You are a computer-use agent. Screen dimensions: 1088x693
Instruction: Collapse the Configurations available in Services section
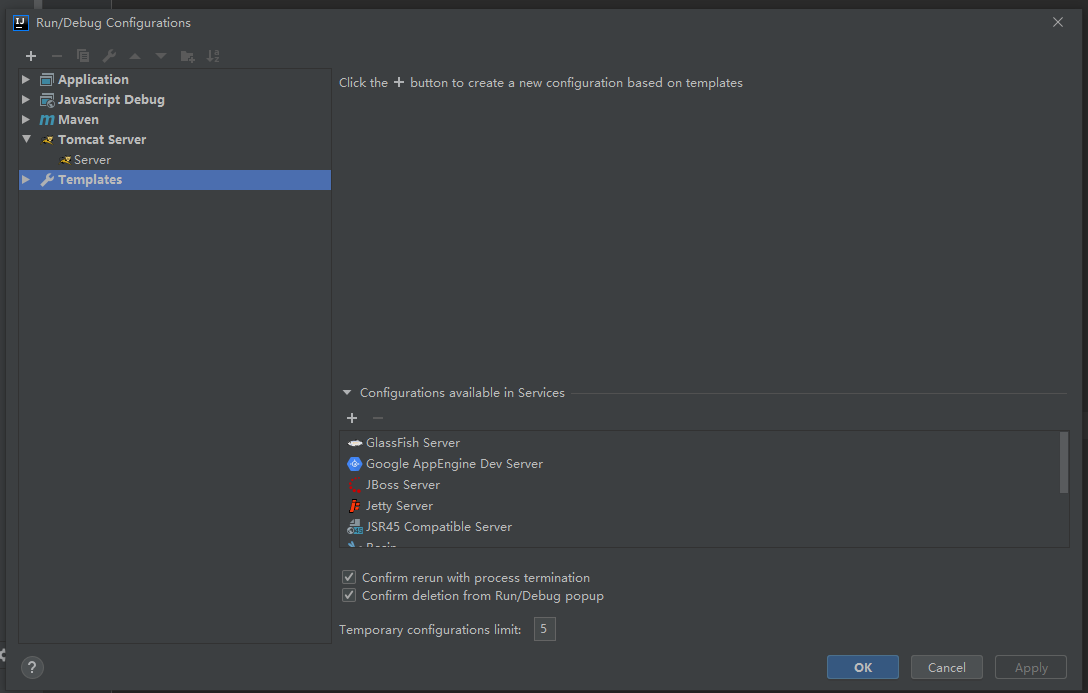tap(347, 392)
